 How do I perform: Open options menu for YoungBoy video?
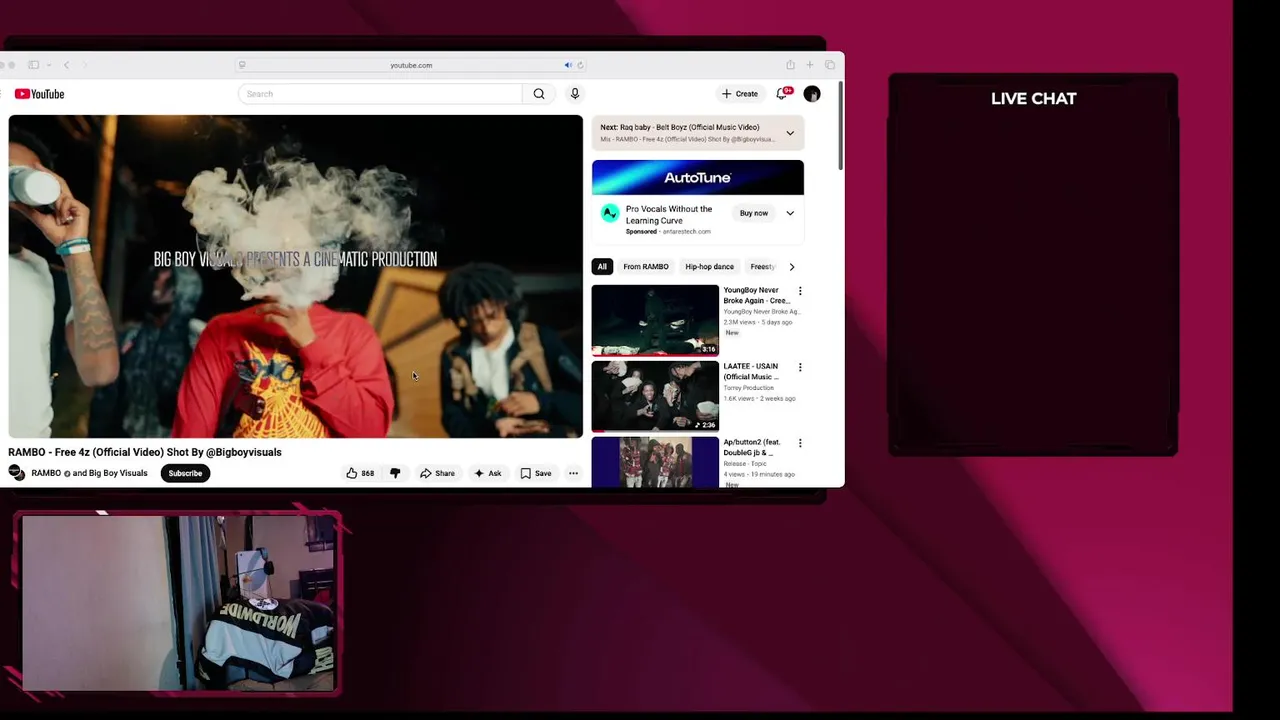[800, 291]
